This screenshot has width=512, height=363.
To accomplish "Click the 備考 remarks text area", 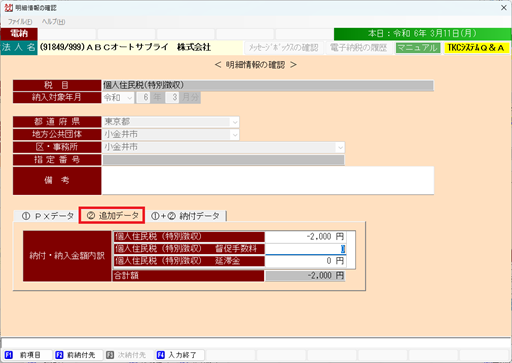I will click(268, 180).
